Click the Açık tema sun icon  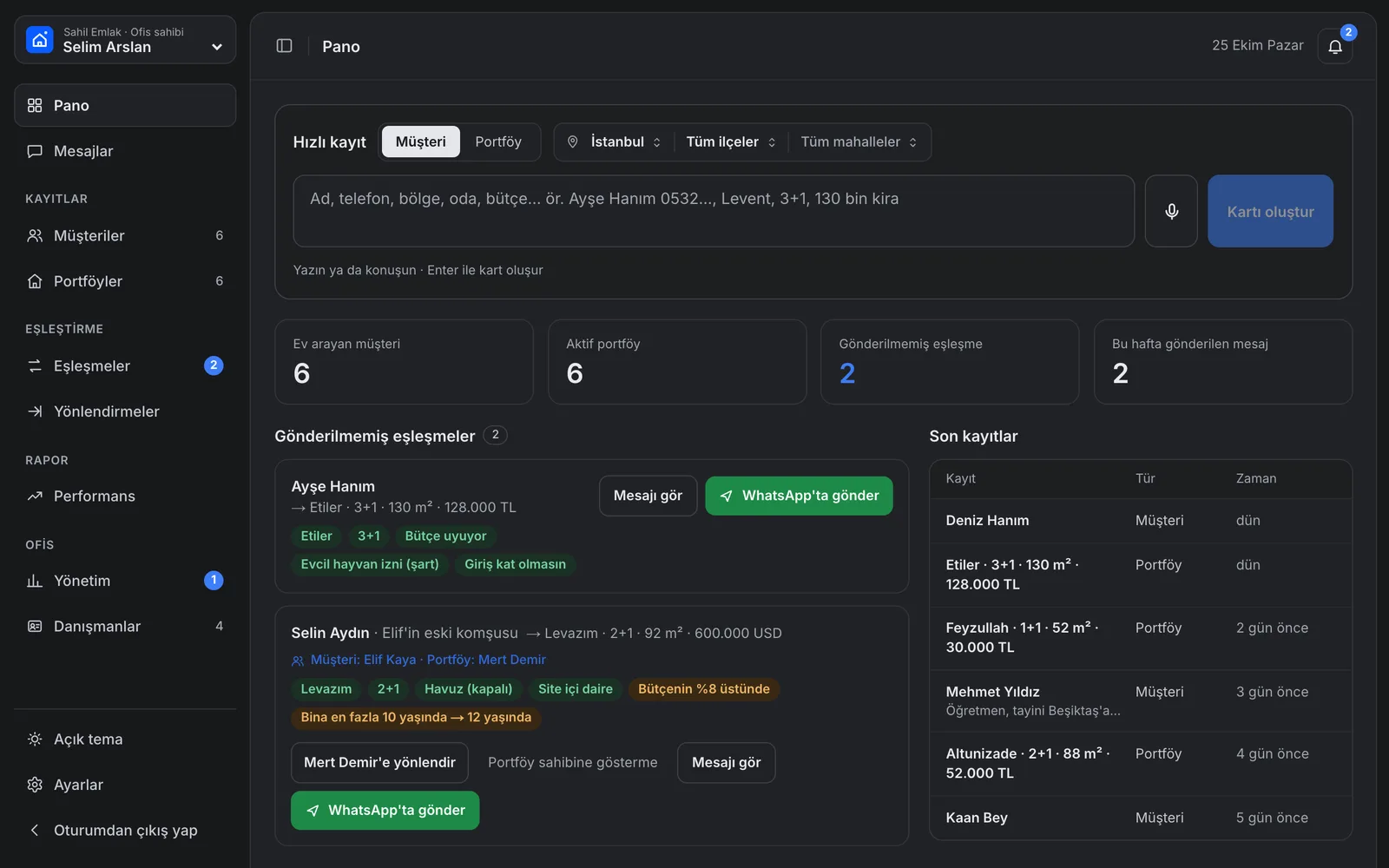(35, 739)
